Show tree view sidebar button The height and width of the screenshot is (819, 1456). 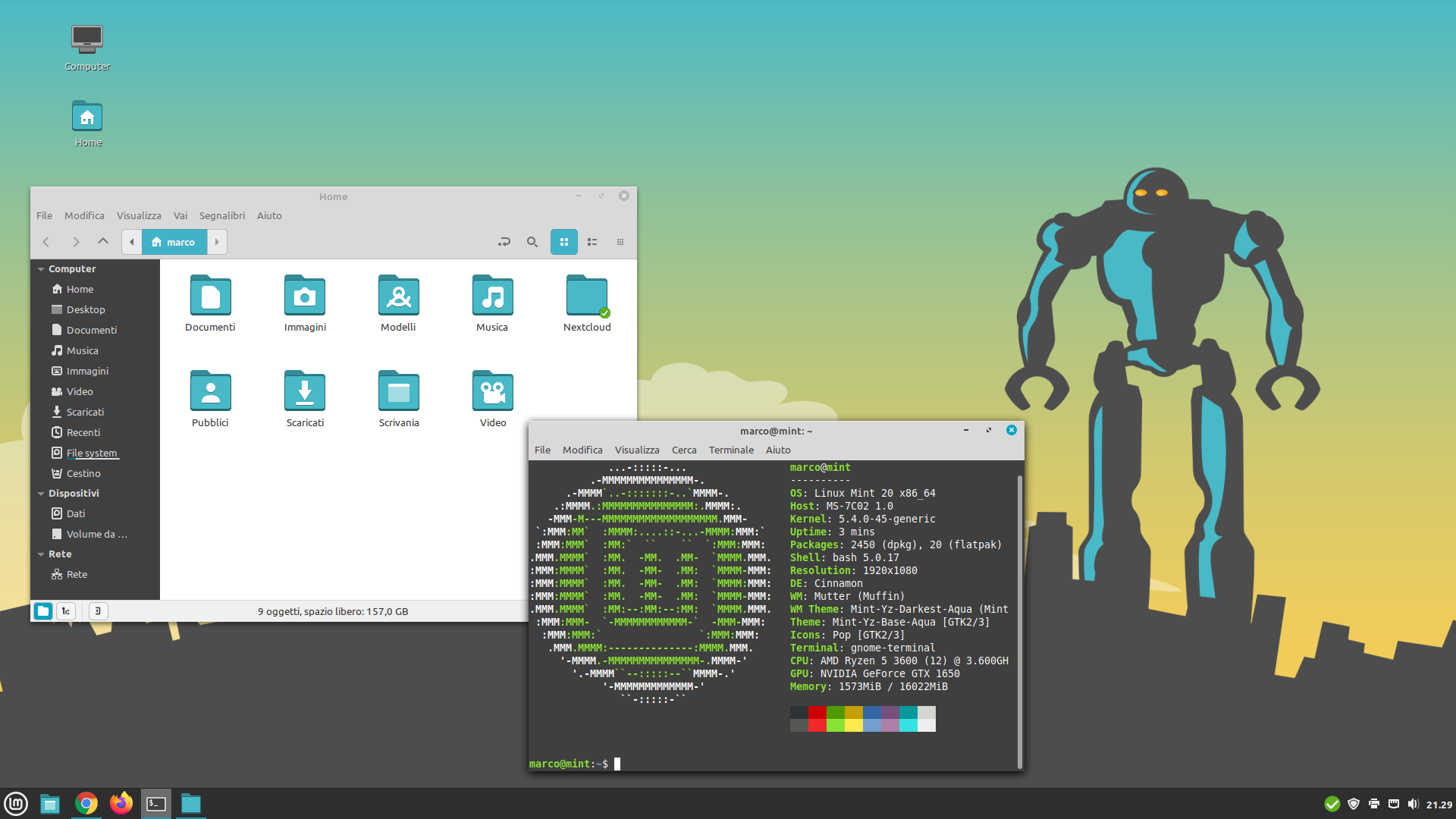[x=66, y=611]
